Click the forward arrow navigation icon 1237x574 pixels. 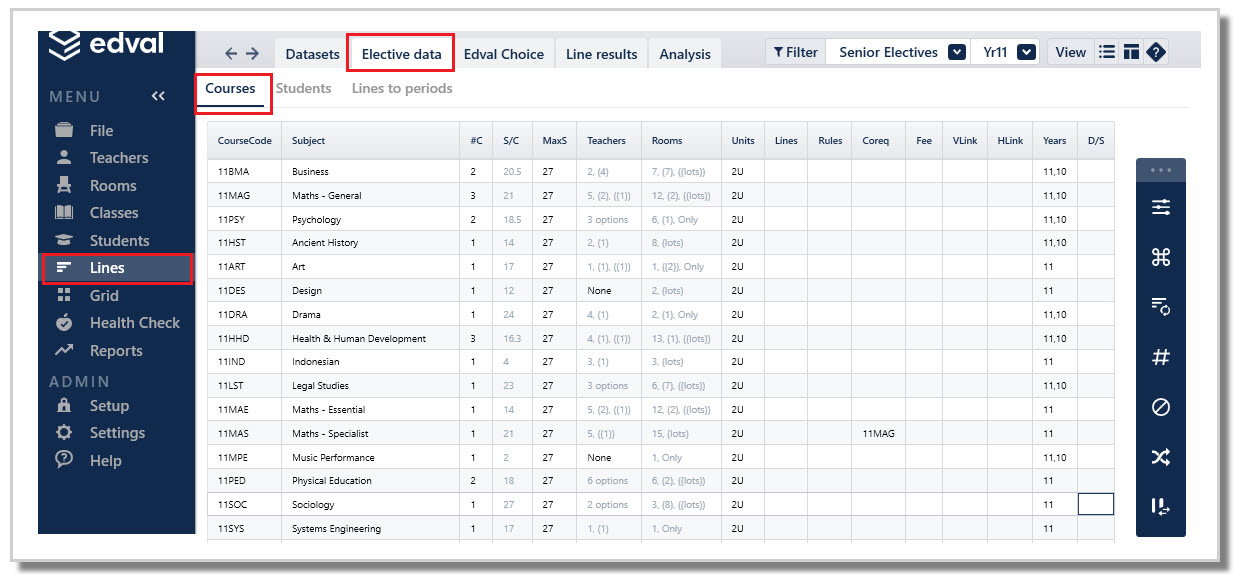(252, 54)
